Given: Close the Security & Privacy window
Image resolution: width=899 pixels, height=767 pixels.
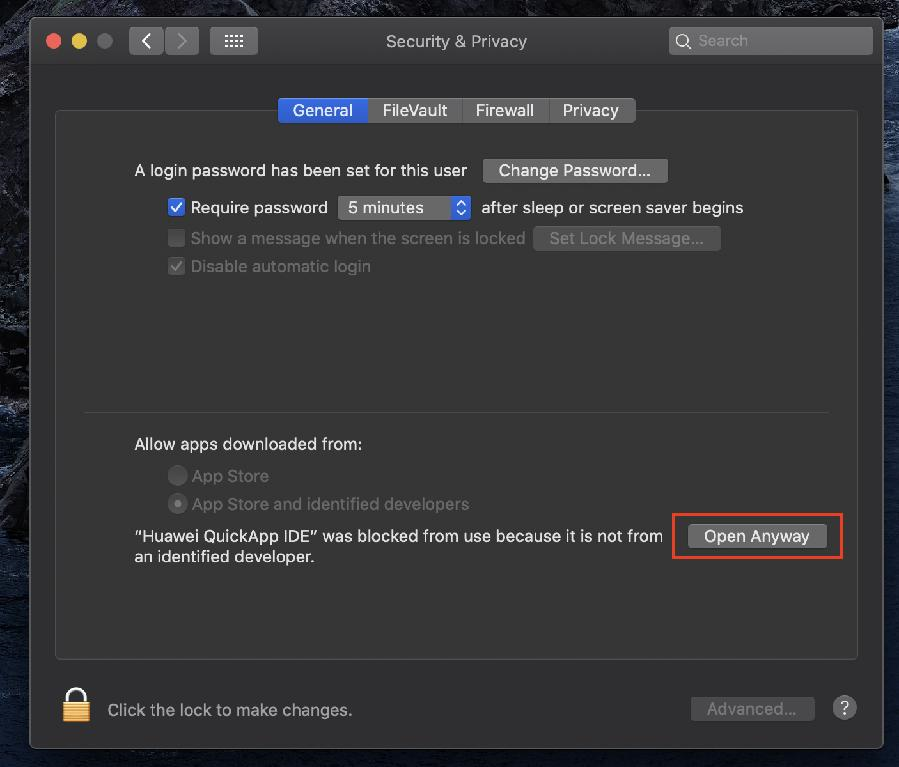Looking at the screenshot, I should tap(54, 41).
